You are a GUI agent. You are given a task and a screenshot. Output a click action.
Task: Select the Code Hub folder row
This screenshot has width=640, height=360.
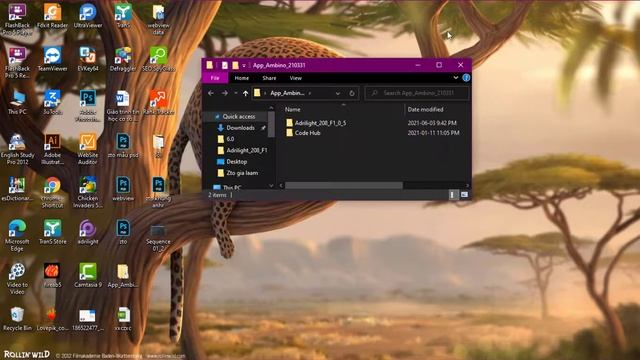pos(307,133)
